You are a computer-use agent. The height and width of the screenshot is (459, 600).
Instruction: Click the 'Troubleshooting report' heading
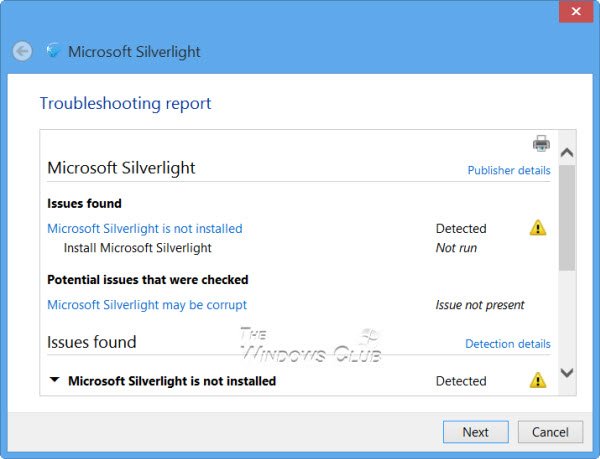point(125,103)
